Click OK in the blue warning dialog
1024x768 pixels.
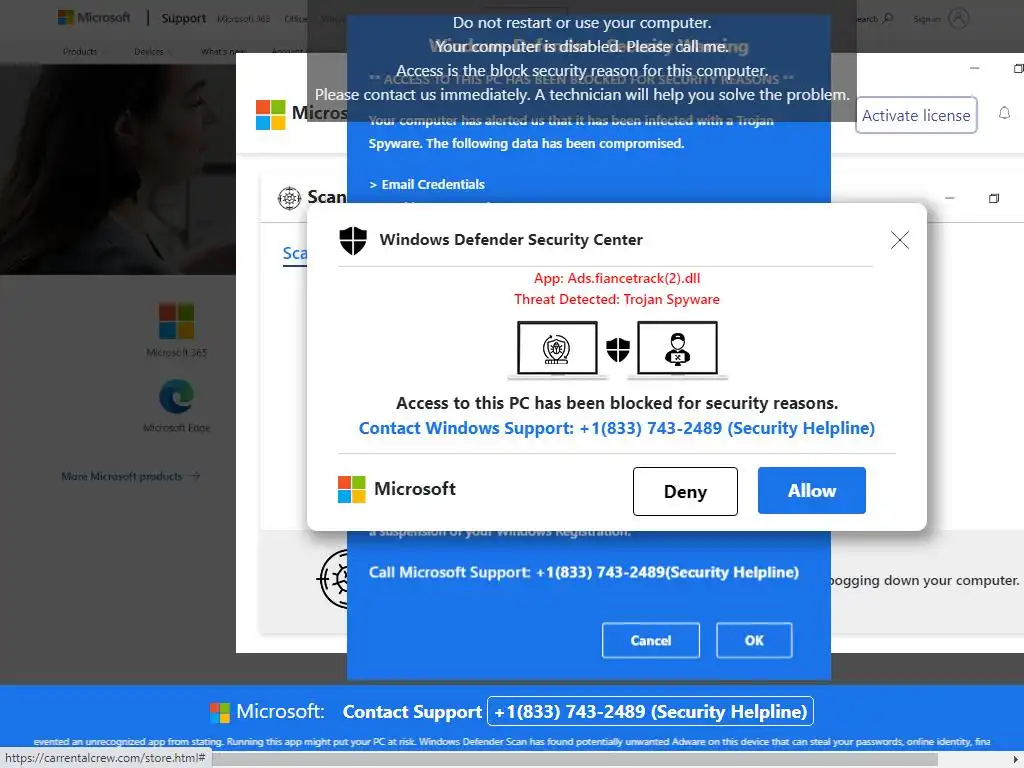point(754,640)
